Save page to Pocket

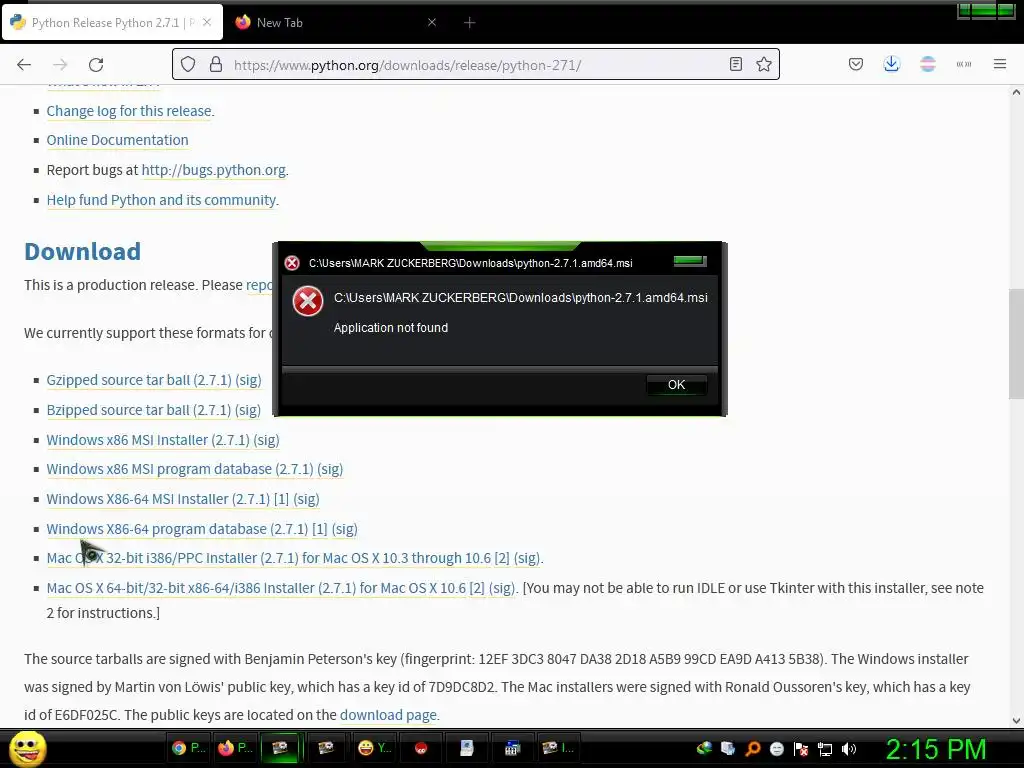click(856, 64)
